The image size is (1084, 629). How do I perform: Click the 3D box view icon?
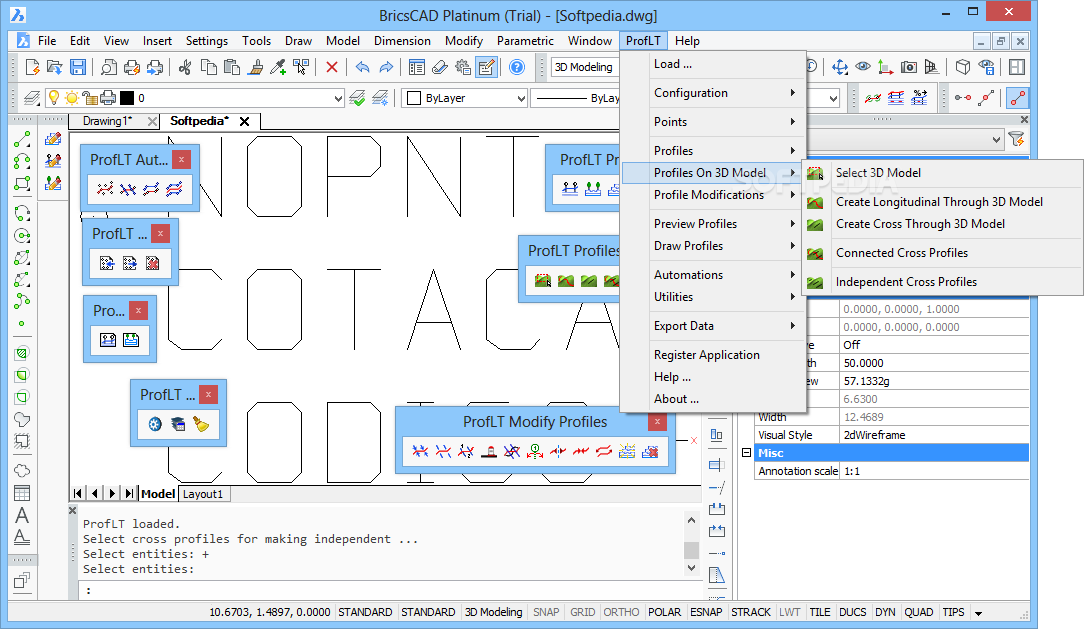[962, 67]
